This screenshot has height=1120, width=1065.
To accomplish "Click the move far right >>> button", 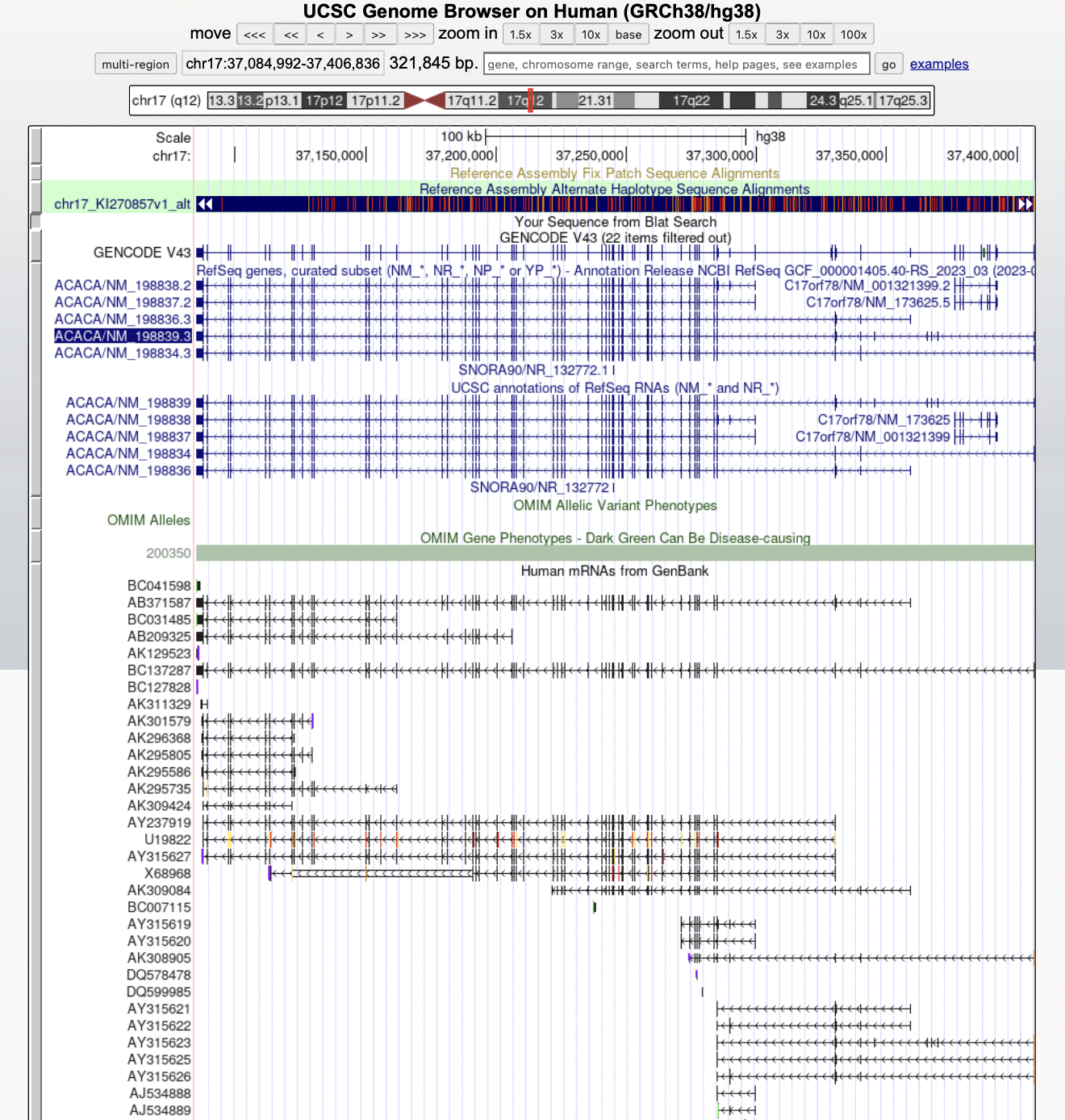I will [x=416, y=35].
